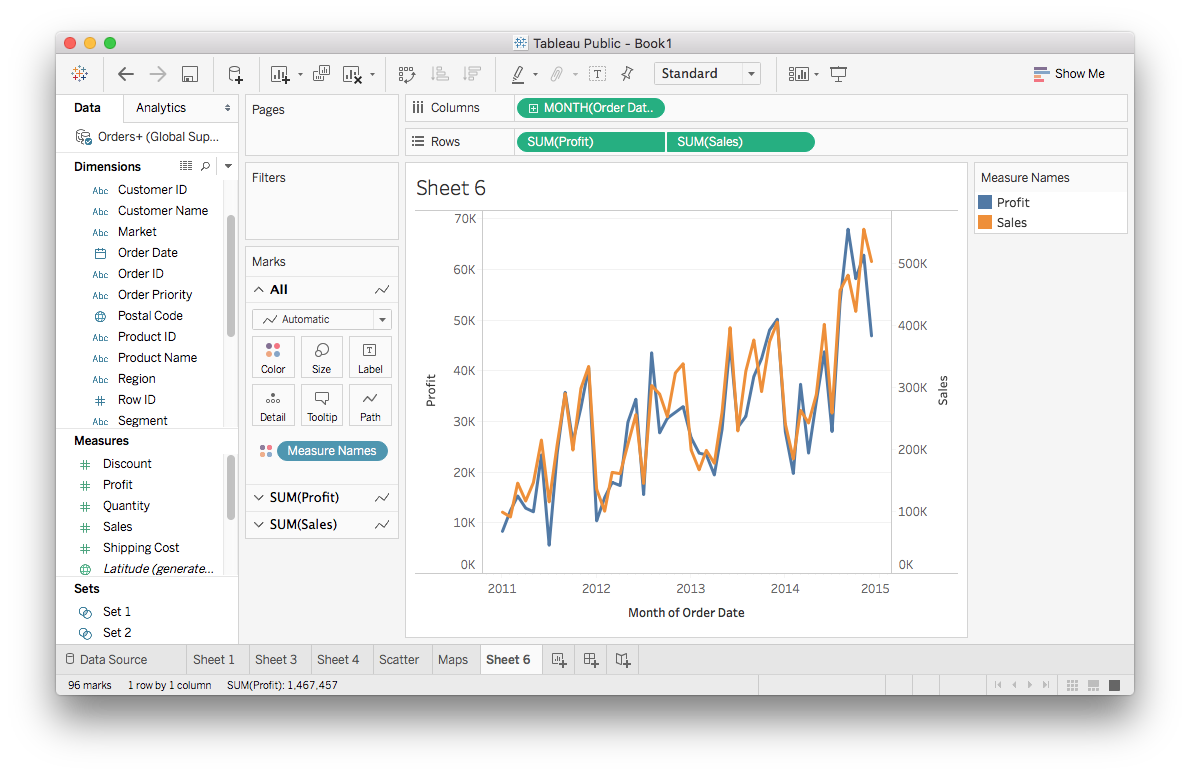Collapse the All marks section

point(260,289)
